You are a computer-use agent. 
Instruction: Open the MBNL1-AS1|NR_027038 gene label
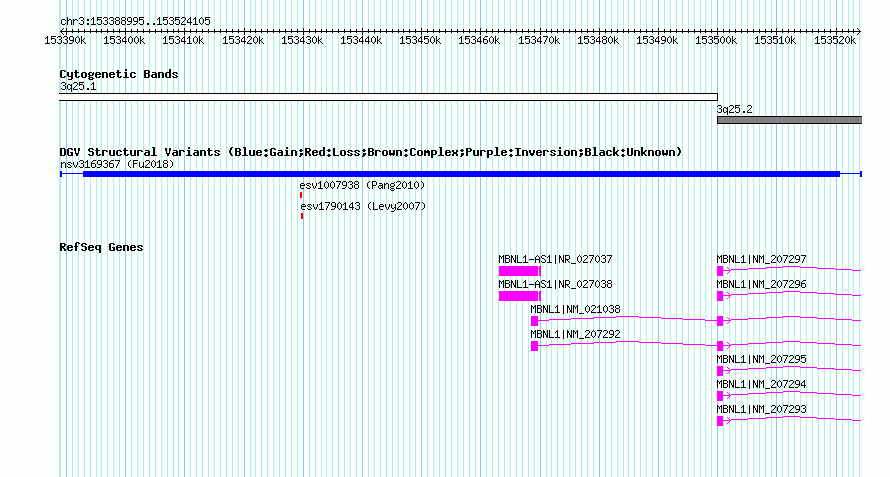coord(555,284)
